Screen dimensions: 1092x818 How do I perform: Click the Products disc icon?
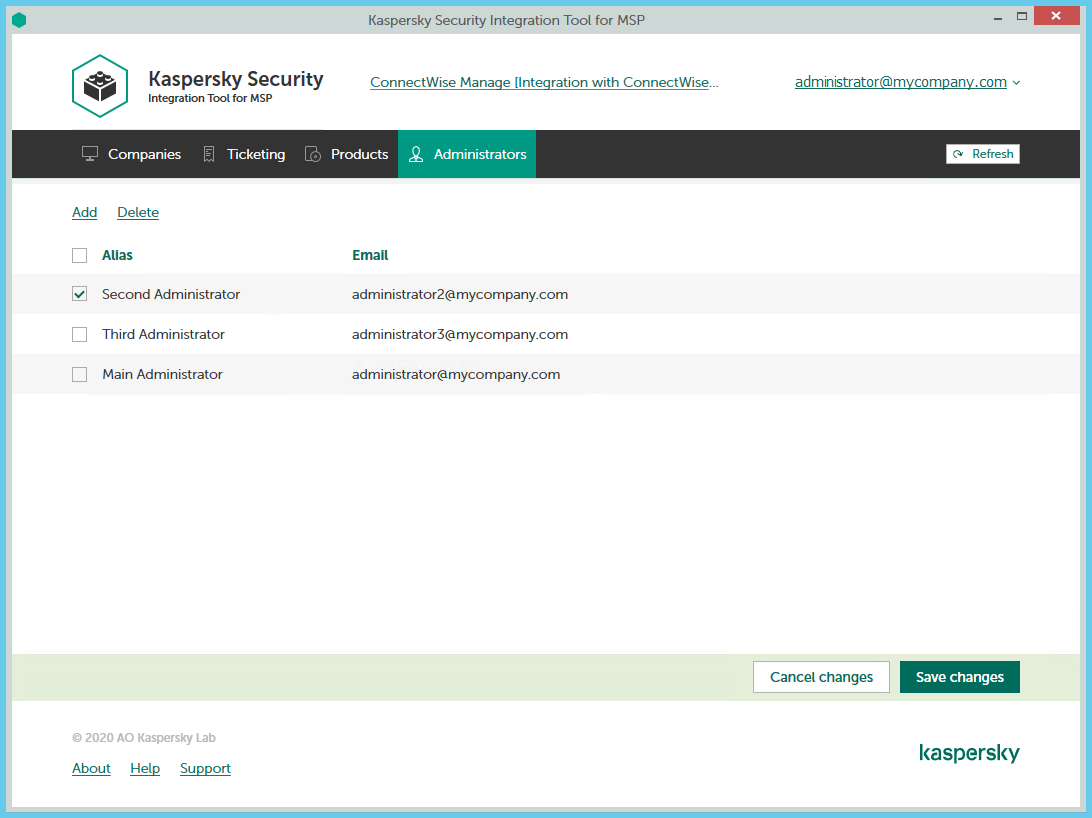tap(313, 154)
